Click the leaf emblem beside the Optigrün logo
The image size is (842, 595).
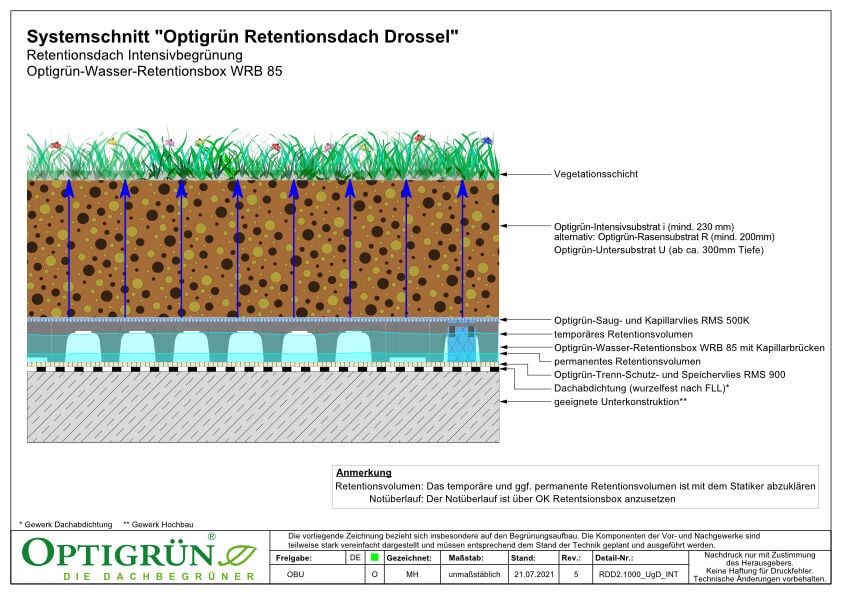pyautogui.click(x=240, y=554)
